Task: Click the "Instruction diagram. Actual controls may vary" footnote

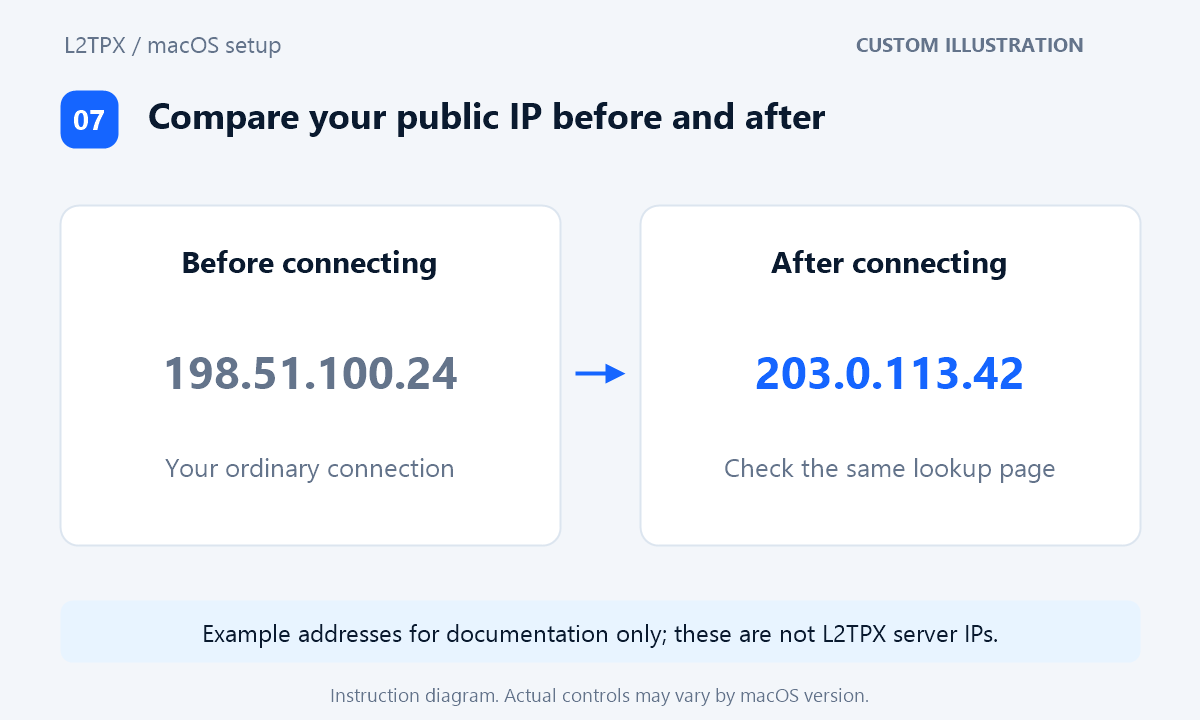Action: [x=599, y=694]
